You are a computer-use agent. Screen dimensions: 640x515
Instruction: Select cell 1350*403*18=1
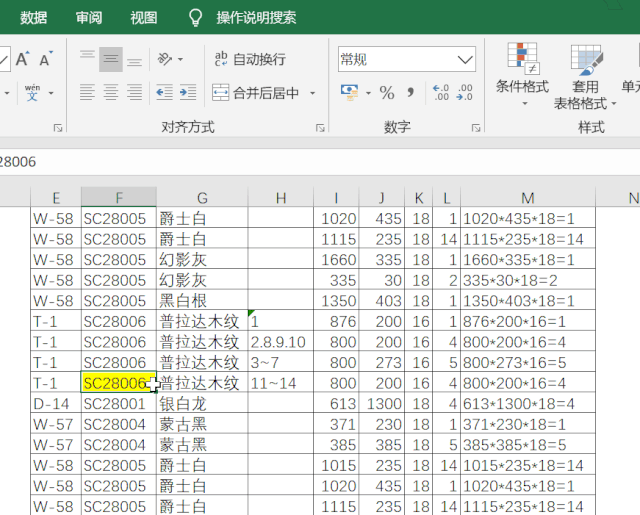[x=528, y=300]
